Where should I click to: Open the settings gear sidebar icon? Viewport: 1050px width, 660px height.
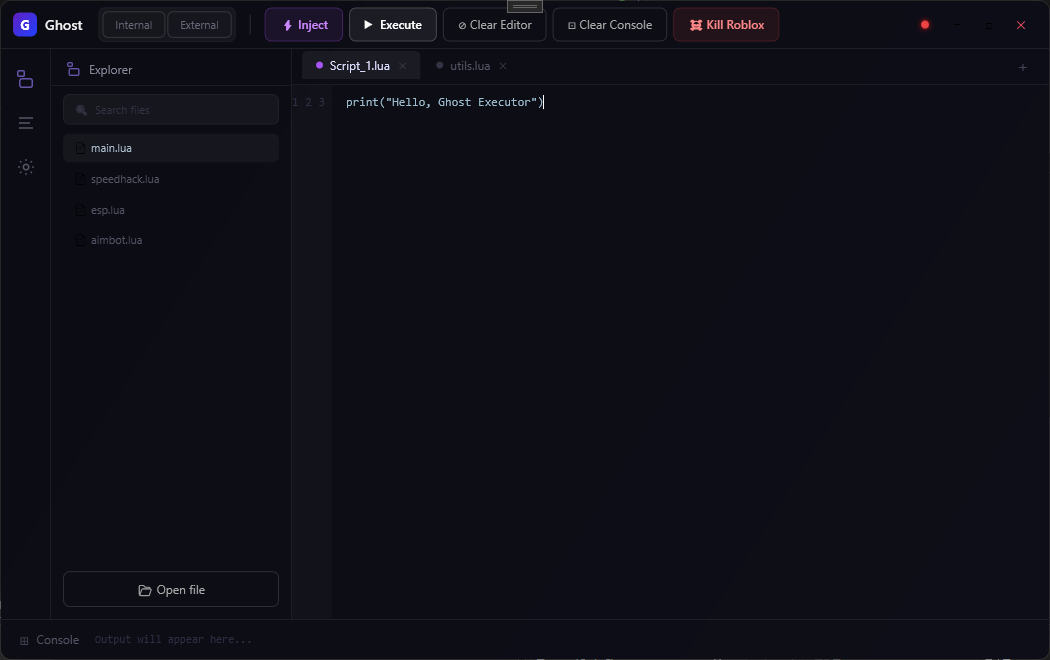[x=25, y=167]
